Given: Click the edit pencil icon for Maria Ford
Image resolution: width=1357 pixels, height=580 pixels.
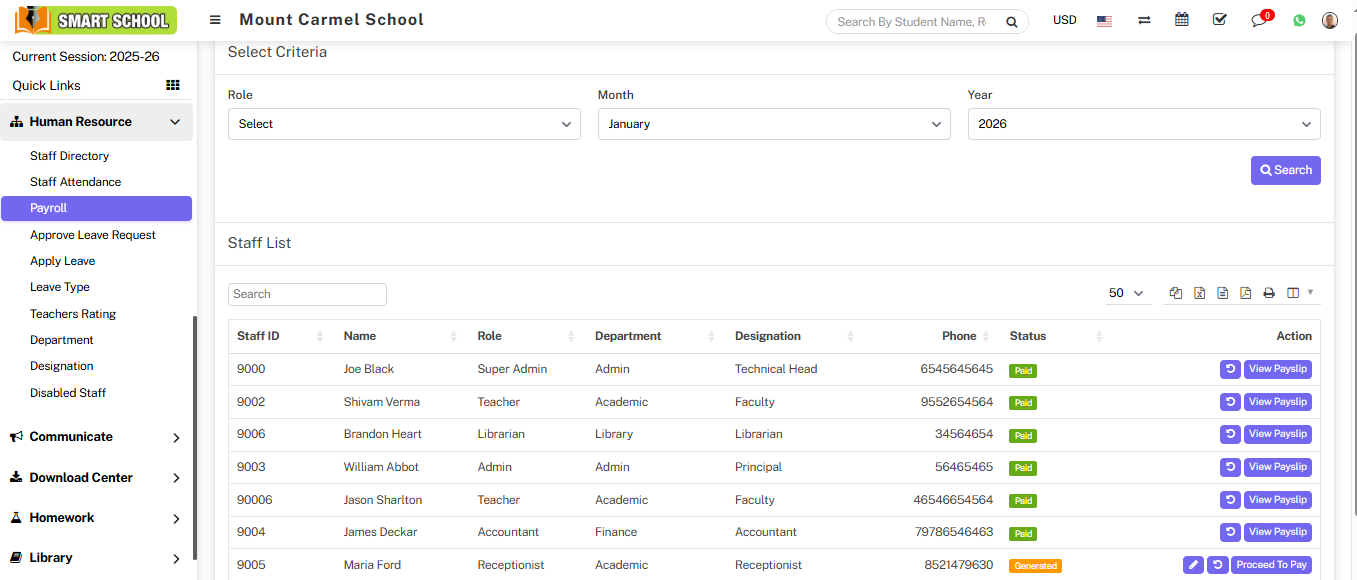Looking at the screenshot, I should pos(1192,565).
